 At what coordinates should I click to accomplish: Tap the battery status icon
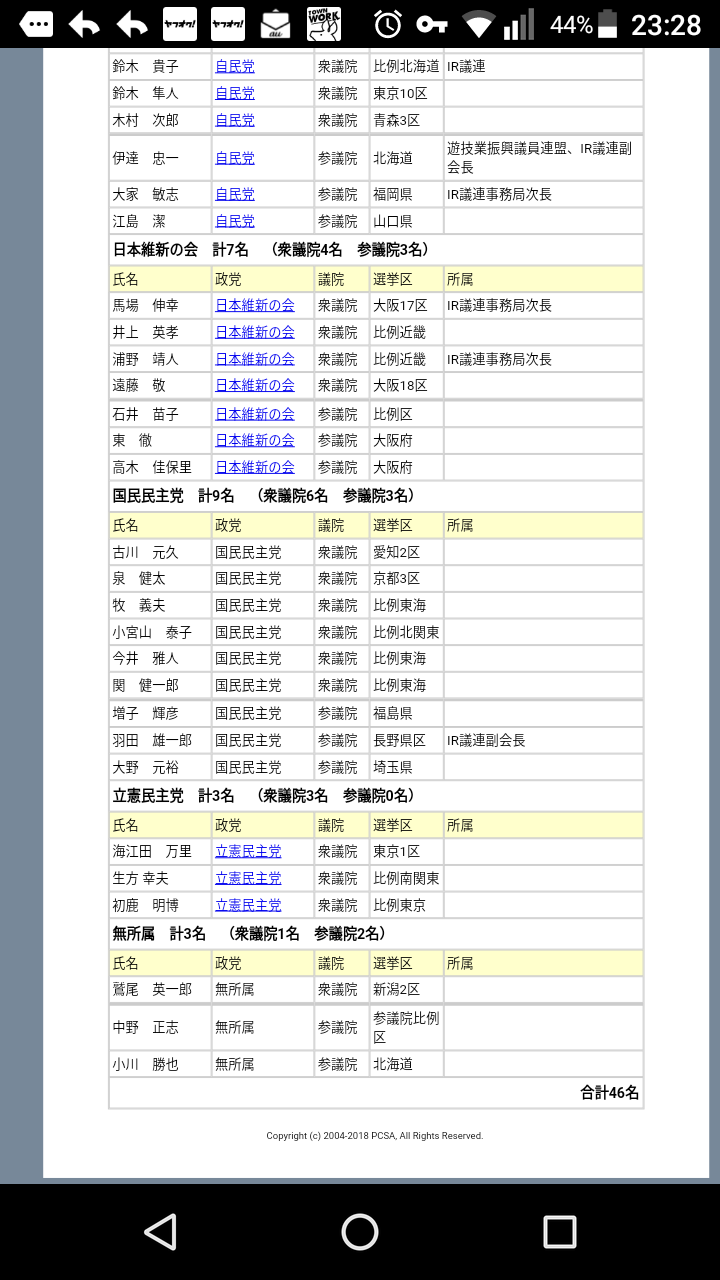609,25
